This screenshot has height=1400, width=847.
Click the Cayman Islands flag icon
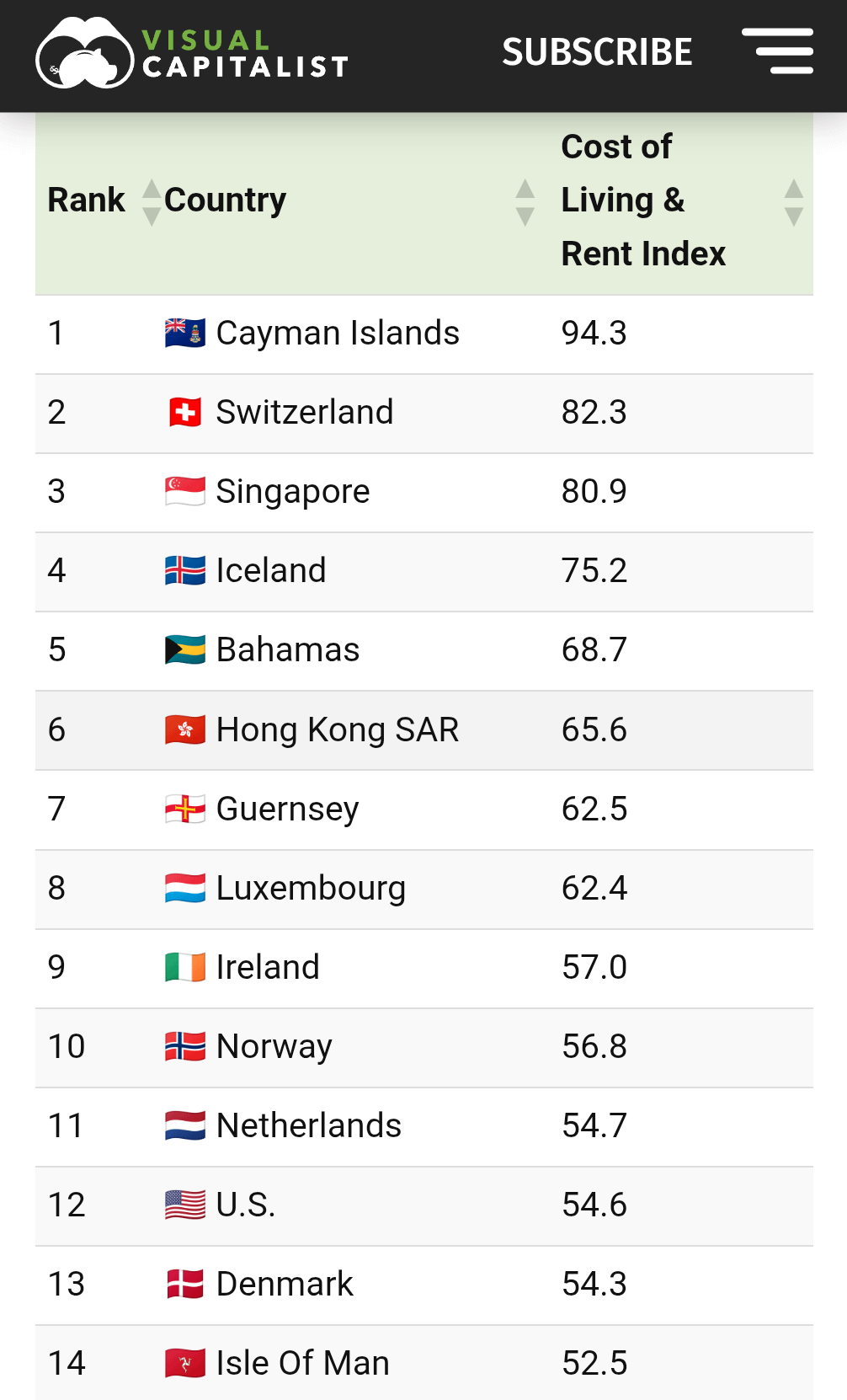[x=185, y=334]
